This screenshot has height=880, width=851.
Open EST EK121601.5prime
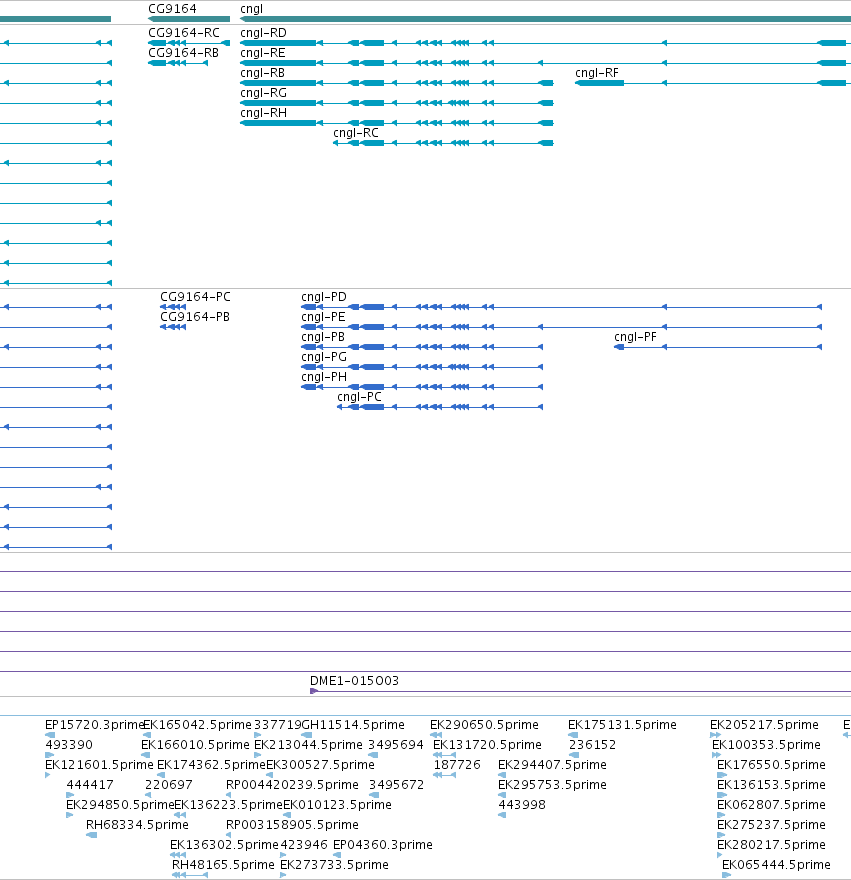pos(99,765)
